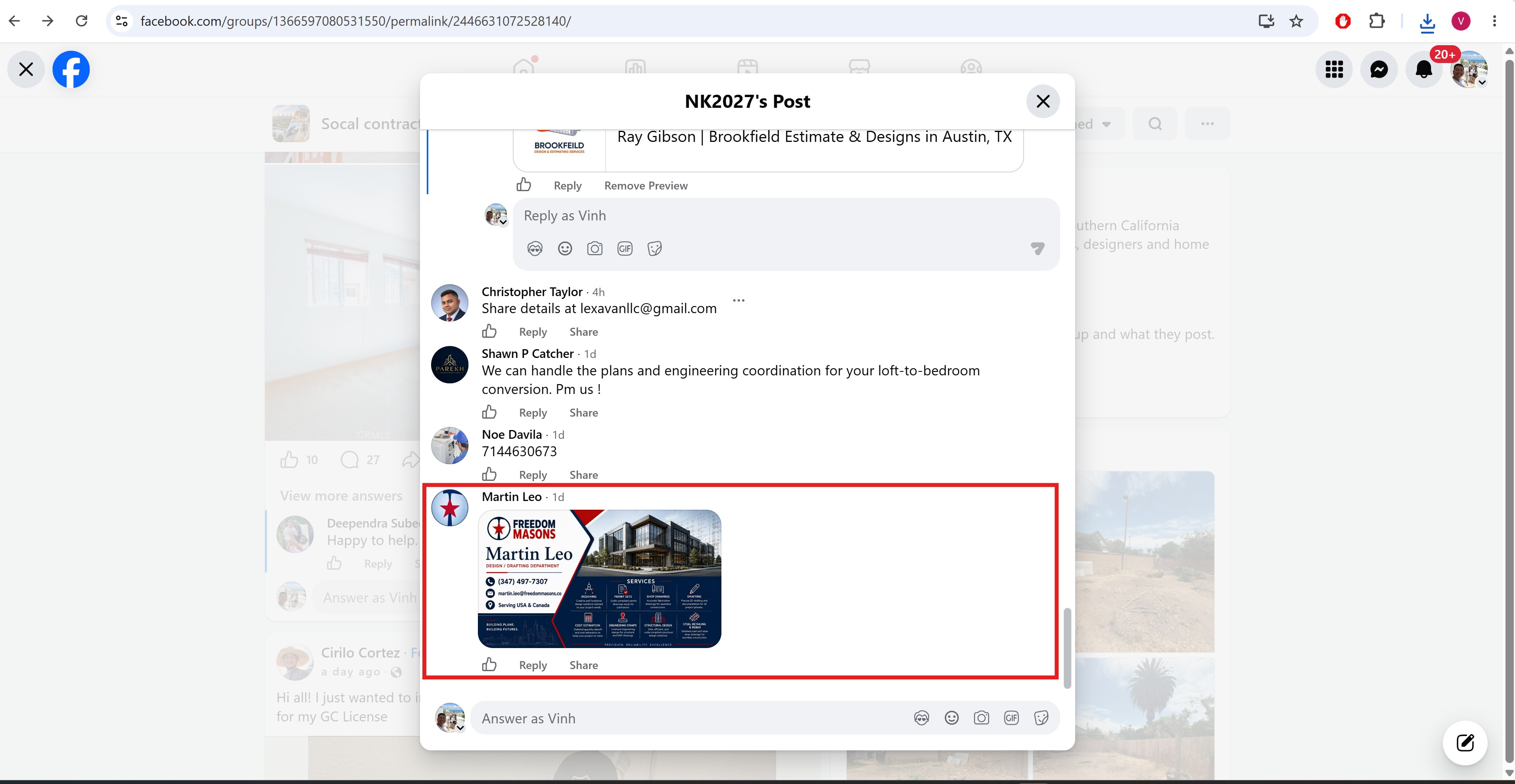The height and width of the screenshot is (784, 1515).
Task: Open the browser extensions puzzle icon
Action: [1377, 21]
